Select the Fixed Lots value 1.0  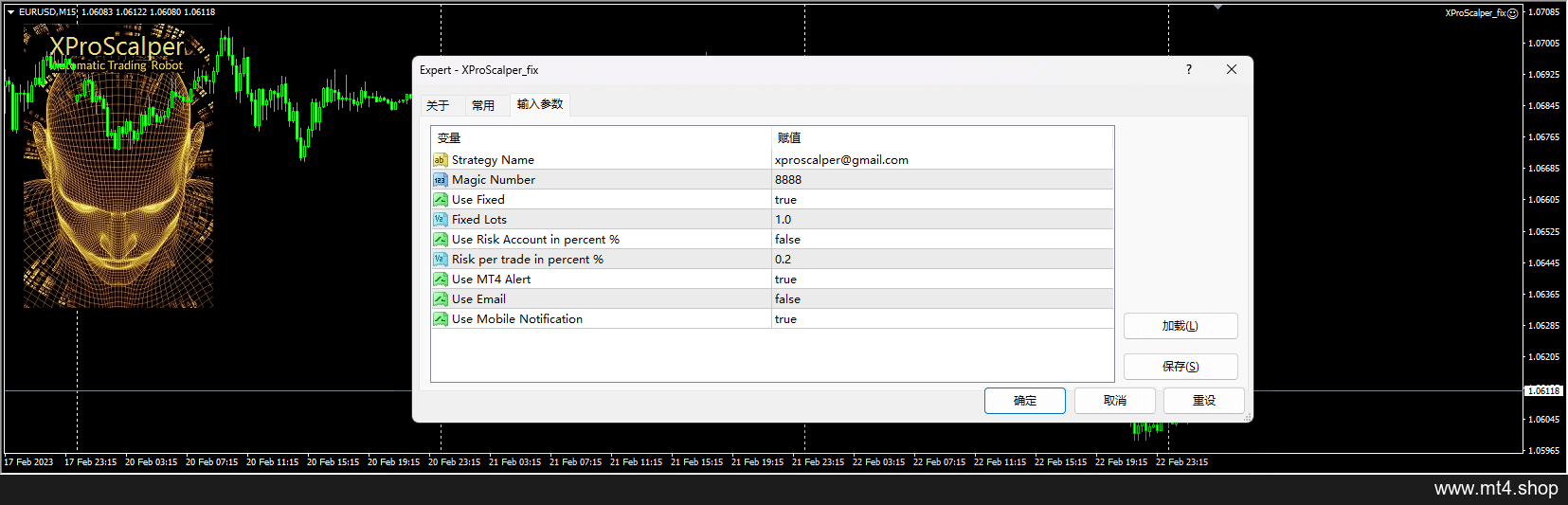[943, 220]
